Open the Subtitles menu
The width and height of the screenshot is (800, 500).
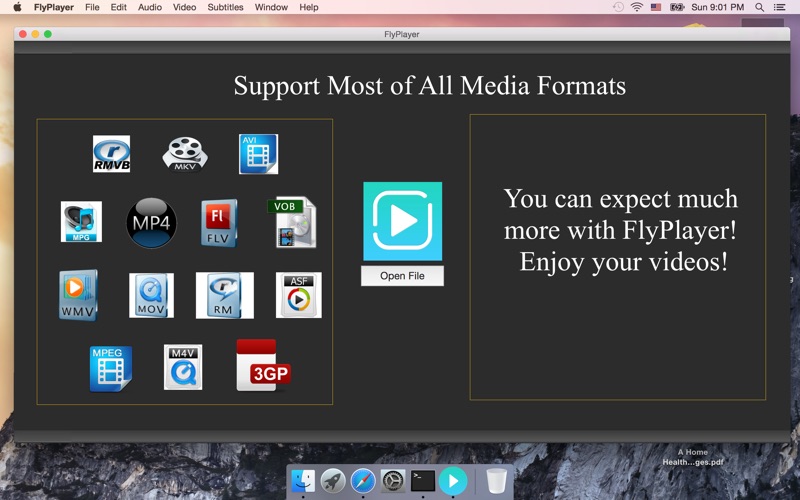click(225, 7)
